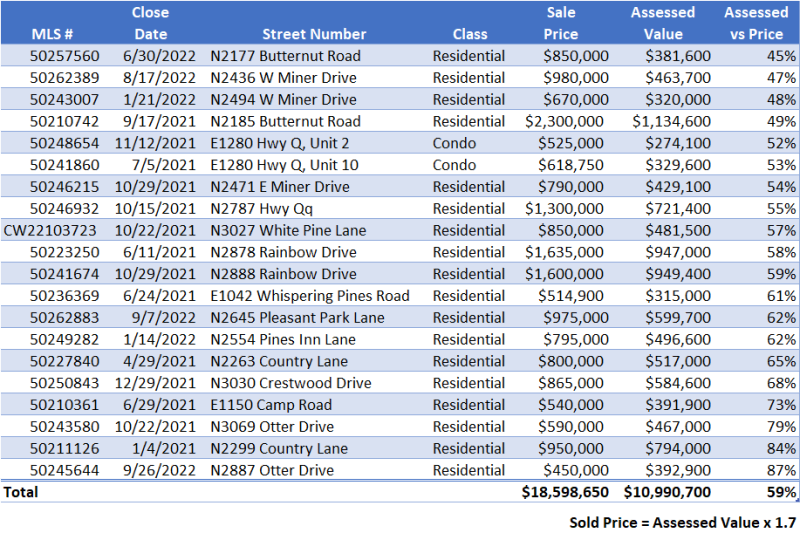Select the Sold Price formula note text

click(683, 522)
